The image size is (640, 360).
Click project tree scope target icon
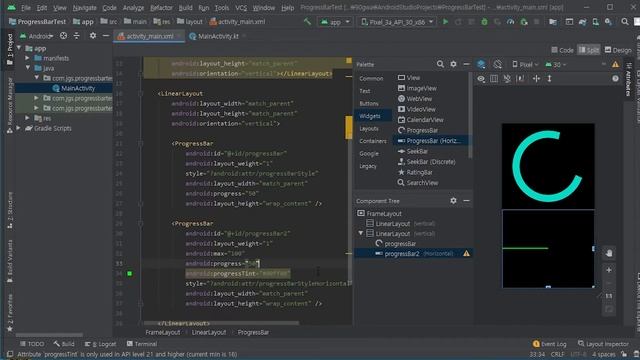[x=63, y=36]
